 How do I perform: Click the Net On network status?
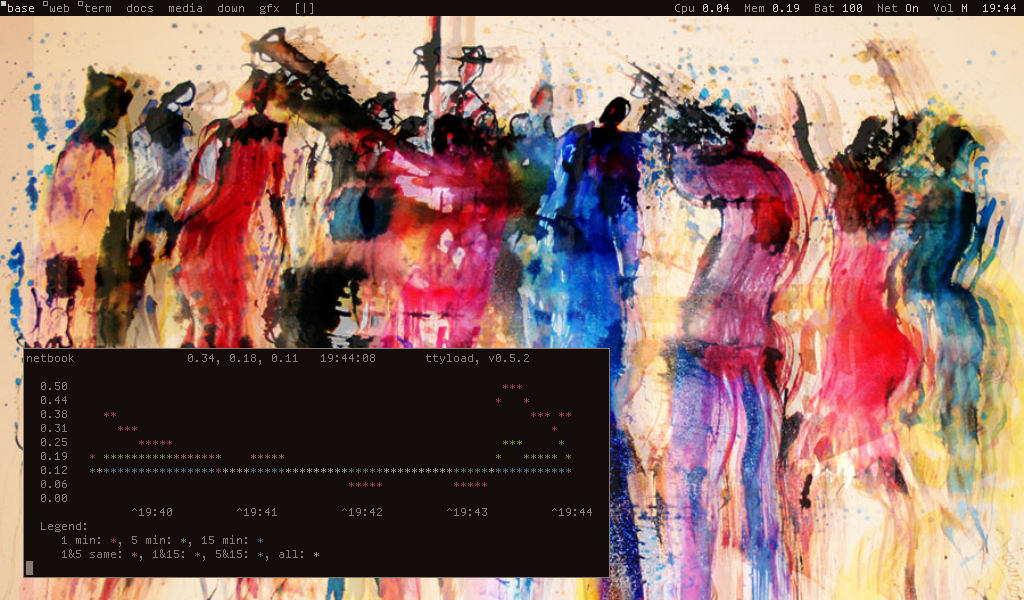point(898,8)
